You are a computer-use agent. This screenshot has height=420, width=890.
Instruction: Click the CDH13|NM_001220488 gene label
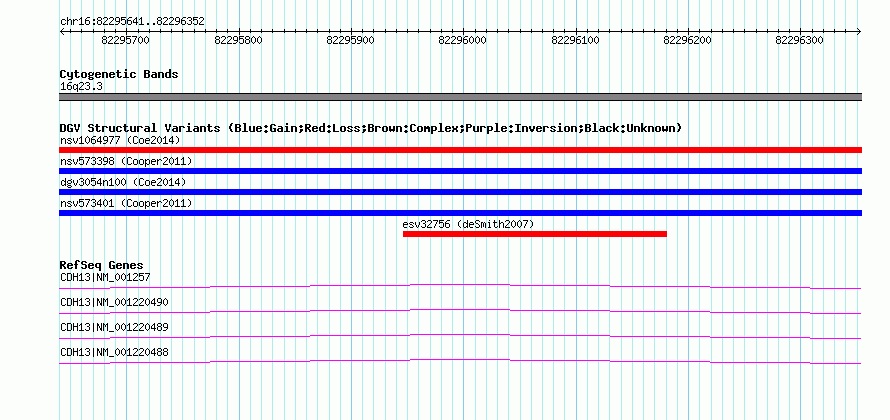point(114,352)
